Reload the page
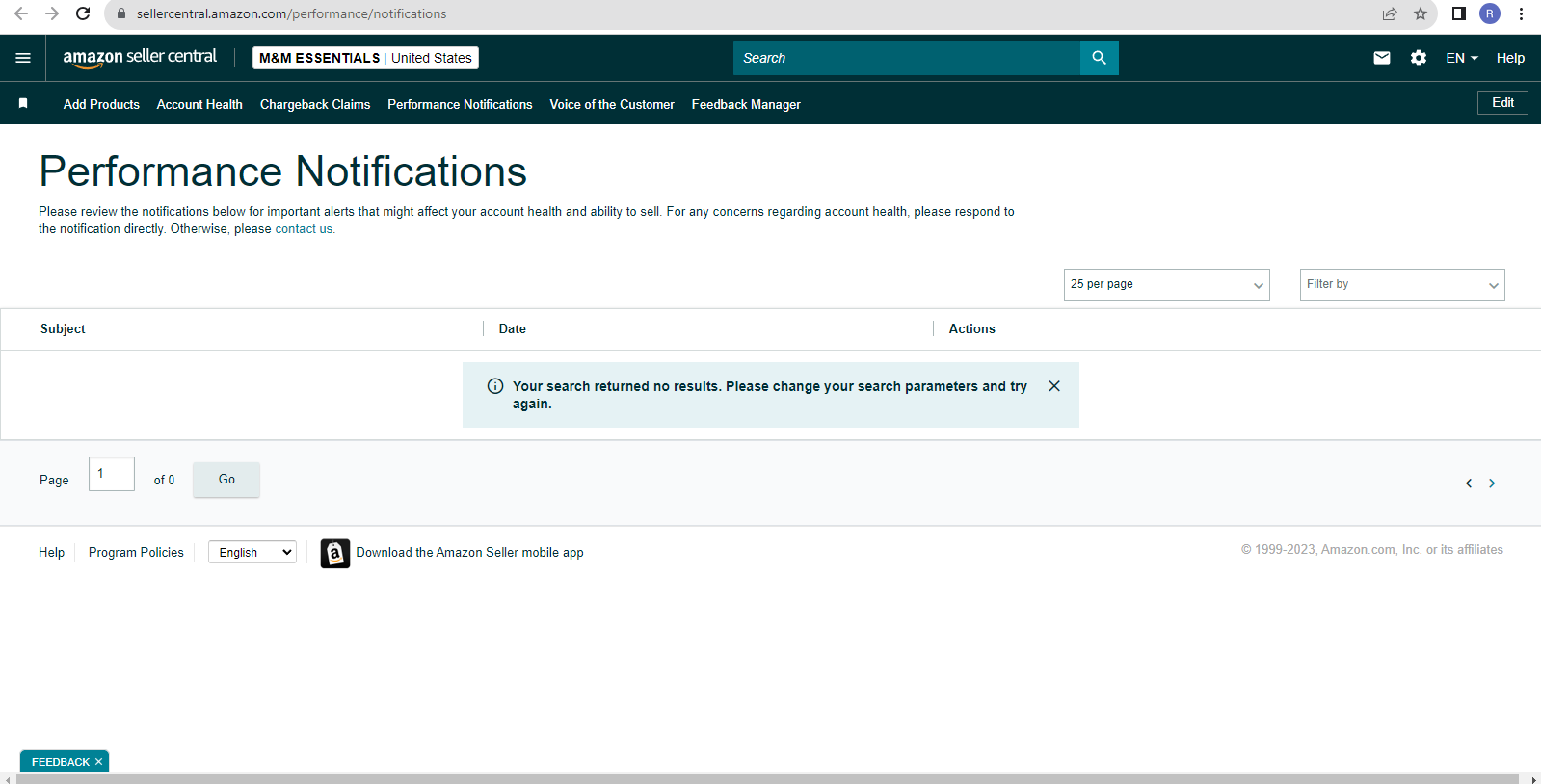This screenshot has height=784, width=1541. point(83,13)
